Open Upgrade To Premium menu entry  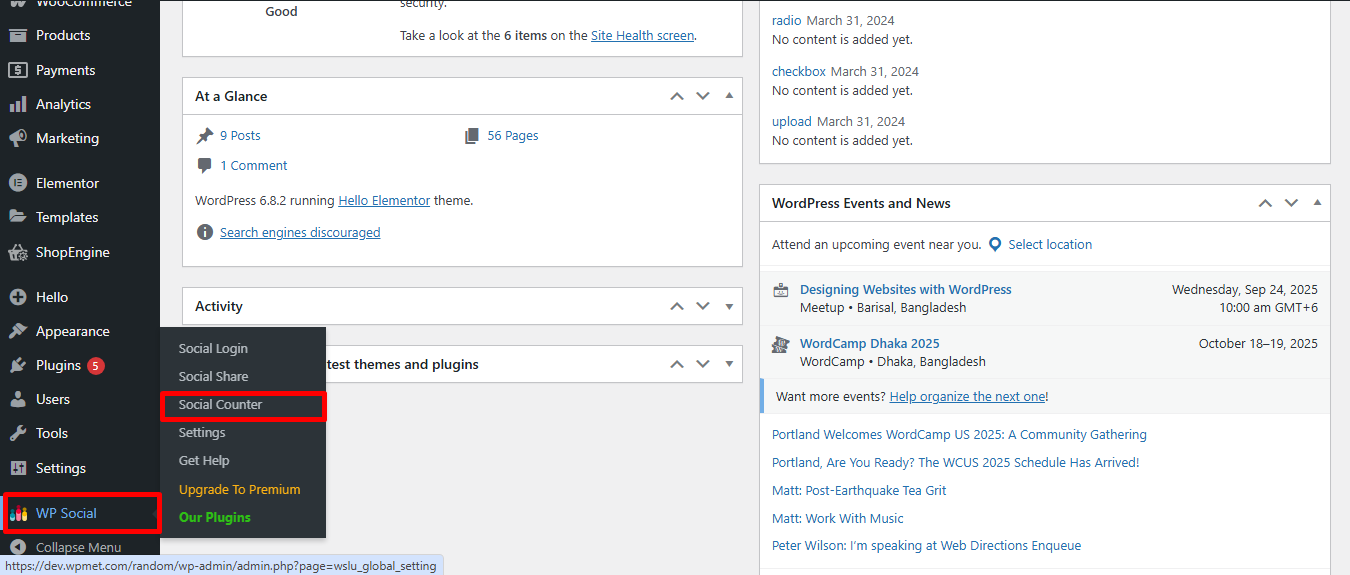tap(239, 490)
